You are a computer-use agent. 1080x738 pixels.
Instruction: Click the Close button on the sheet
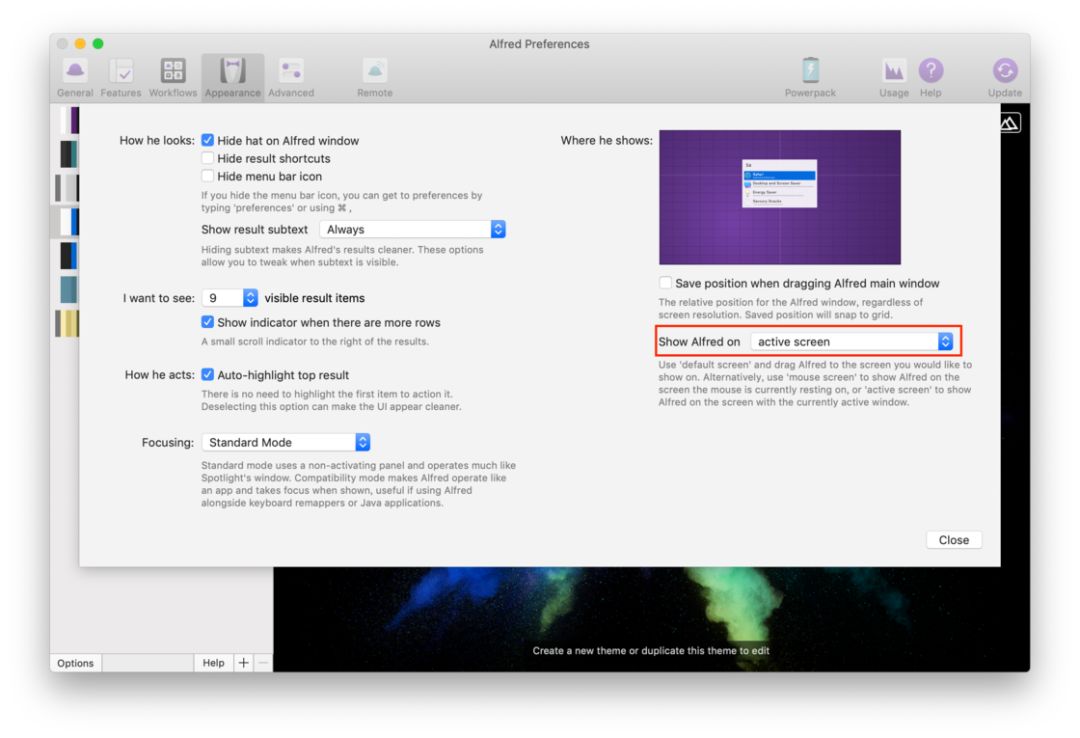tap(953, 540)
